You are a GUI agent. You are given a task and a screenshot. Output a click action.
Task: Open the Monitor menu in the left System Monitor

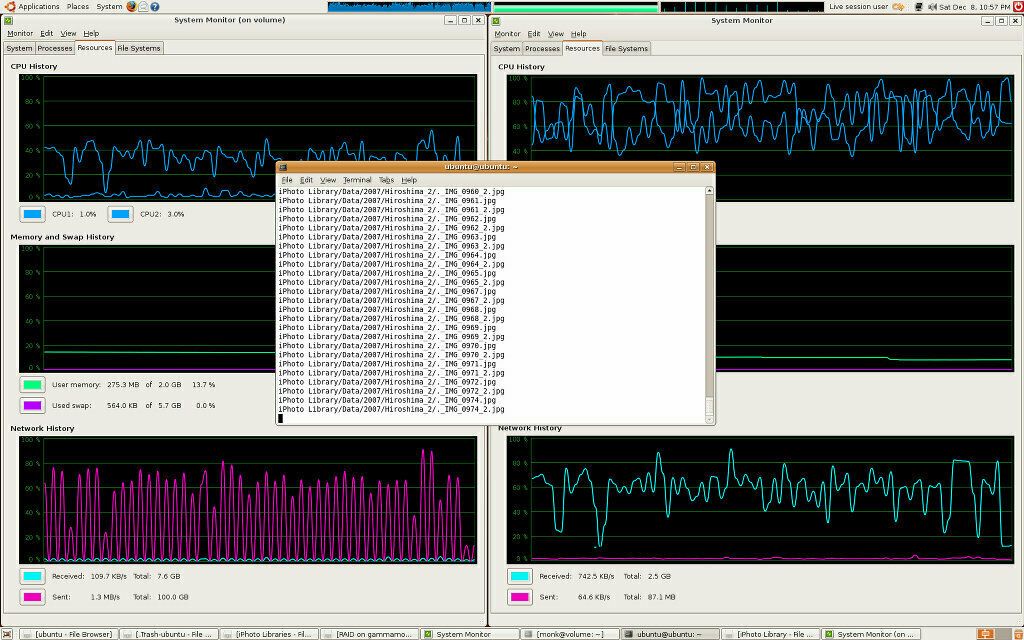pos(20,33)
